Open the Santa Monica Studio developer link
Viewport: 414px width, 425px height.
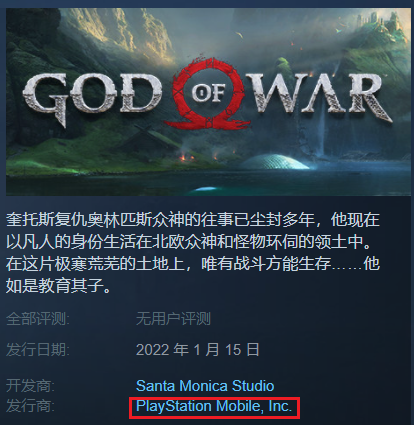pyautogui.click(x=205, y=386)
